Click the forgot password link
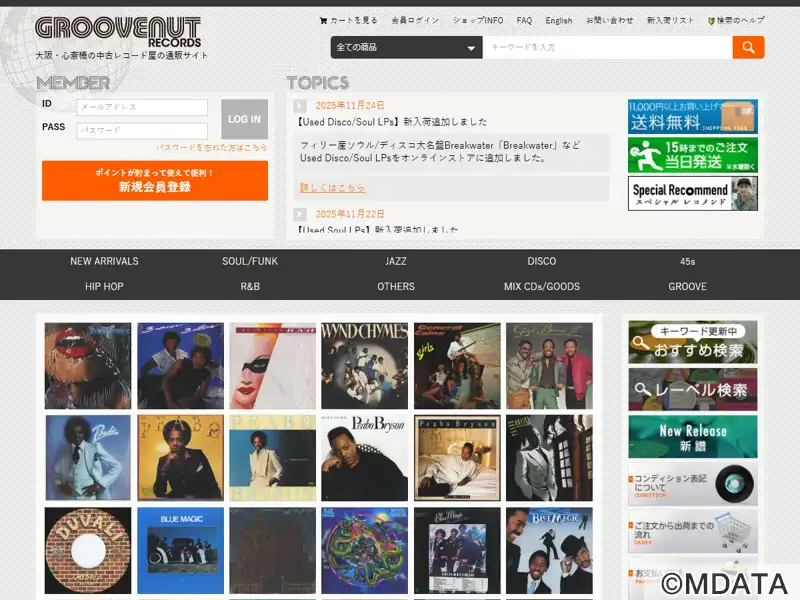 coord(211,147)
